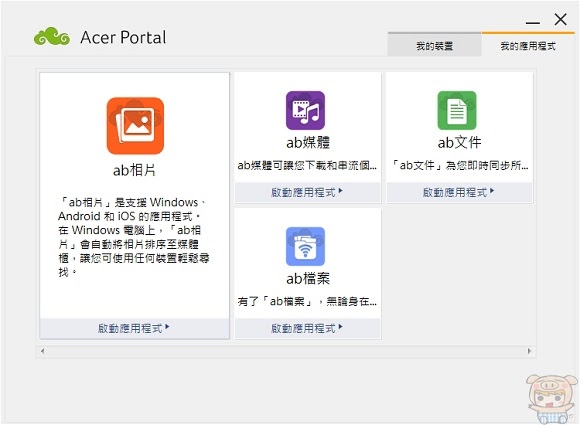Click the ab相片 description paragraph
Image resolution: width=580 pixels, height=425 pixels.
coord(134,237)
